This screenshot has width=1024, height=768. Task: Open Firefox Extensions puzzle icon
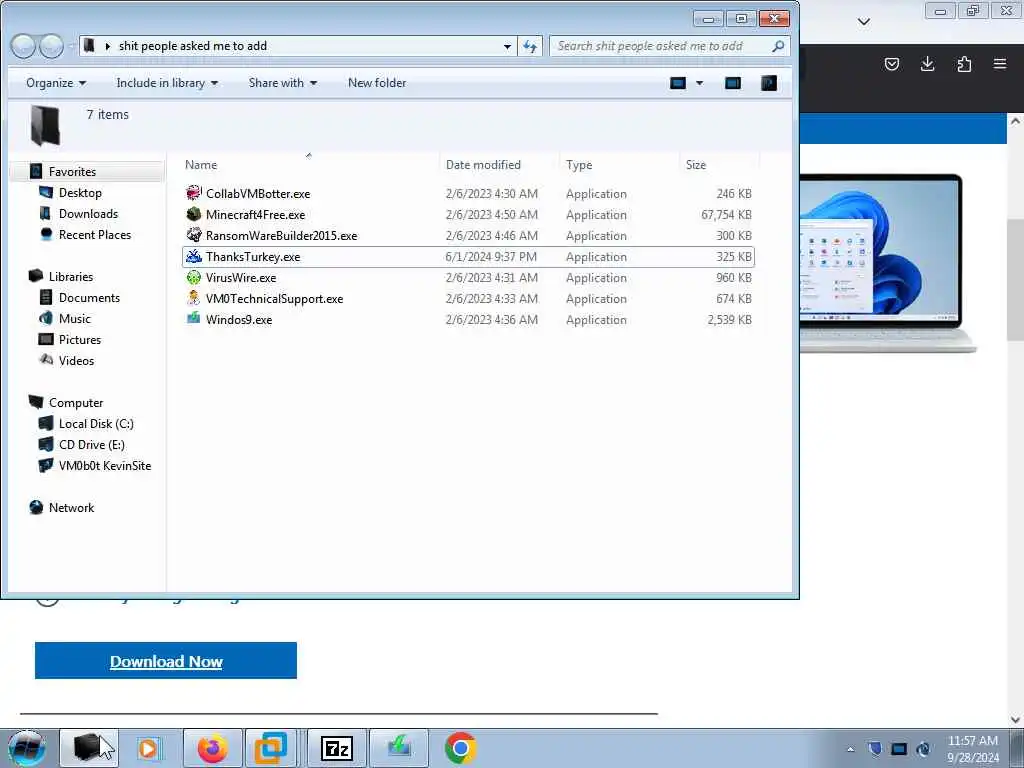click(x=964, y=64)
